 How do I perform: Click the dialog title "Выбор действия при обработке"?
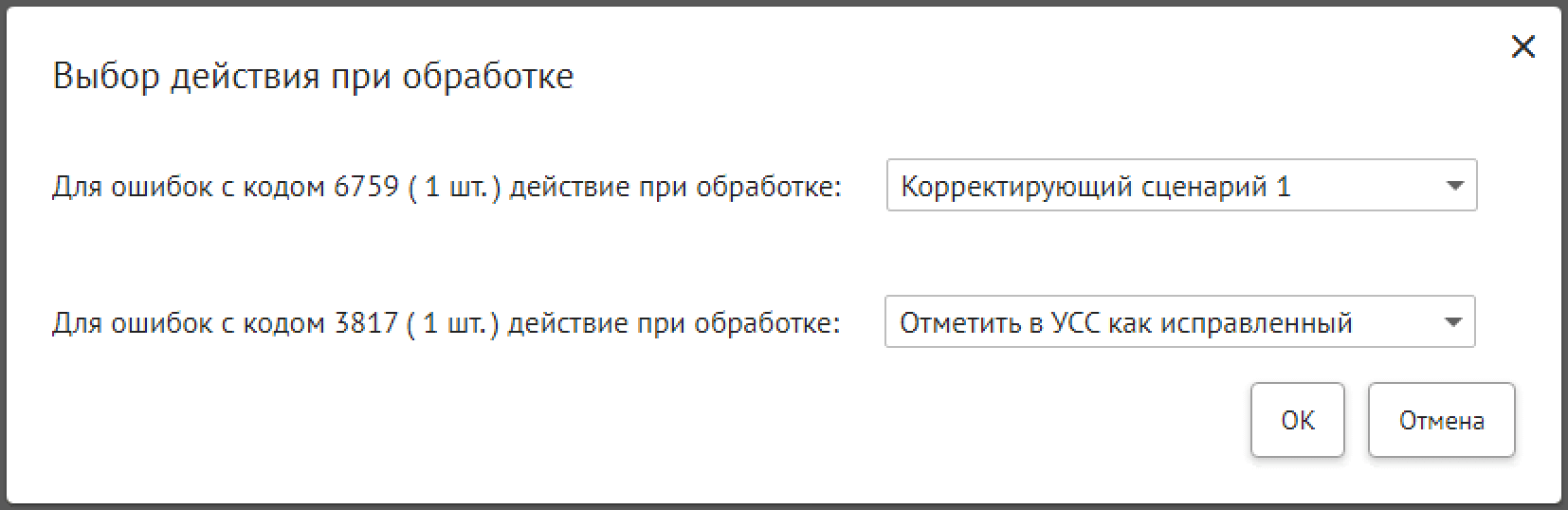coord(313,76)
